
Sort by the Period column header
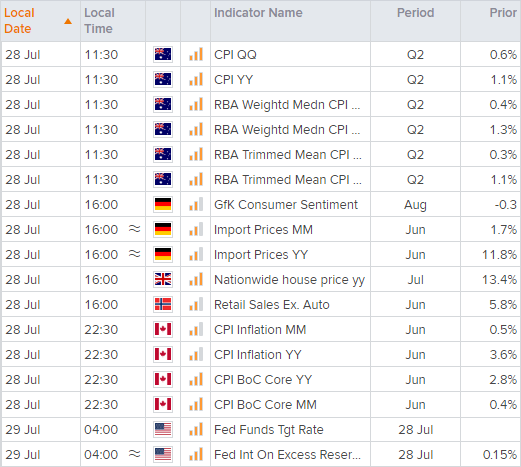tap(415, 13)
